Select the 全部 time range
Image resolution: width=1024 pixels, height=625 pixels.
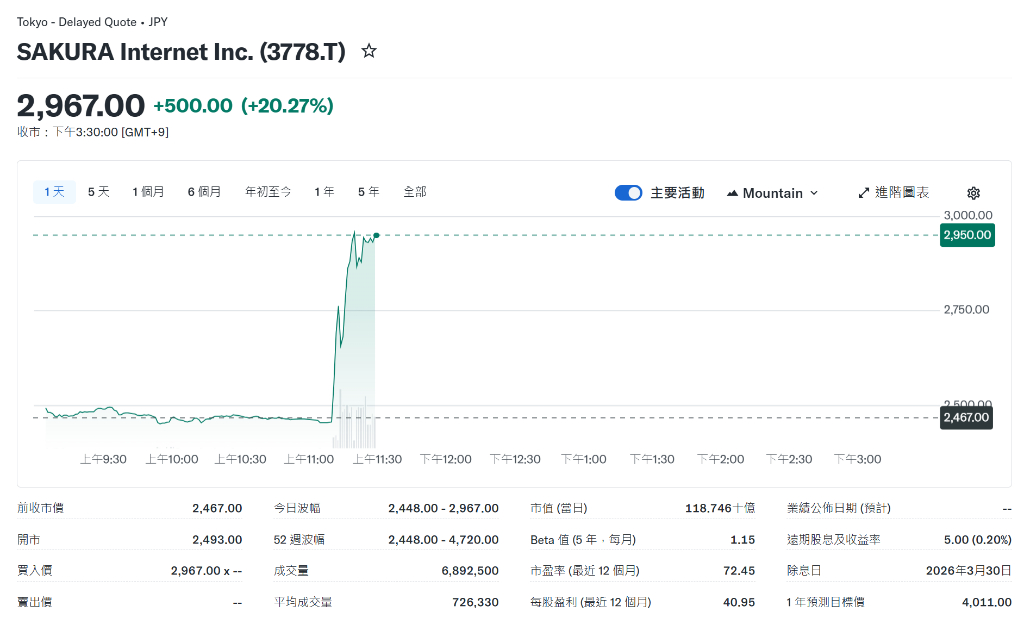pyautogui.click(x=415, y=191)
